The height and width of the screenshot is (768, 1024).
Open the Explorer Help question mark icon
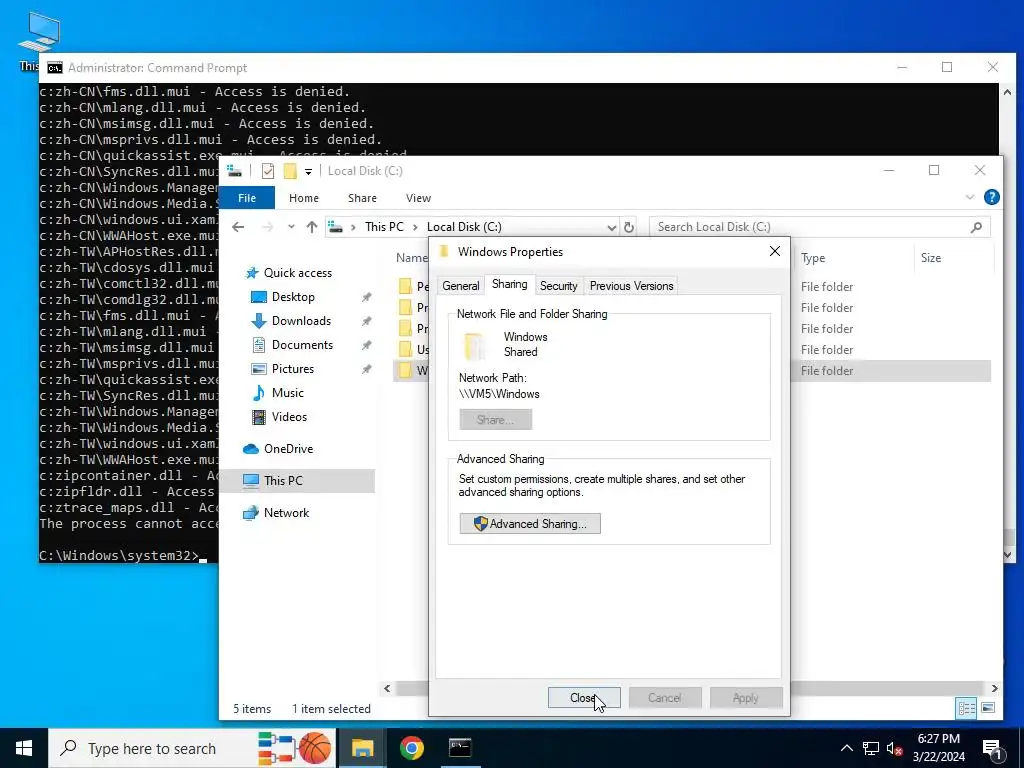click(991, 197)
